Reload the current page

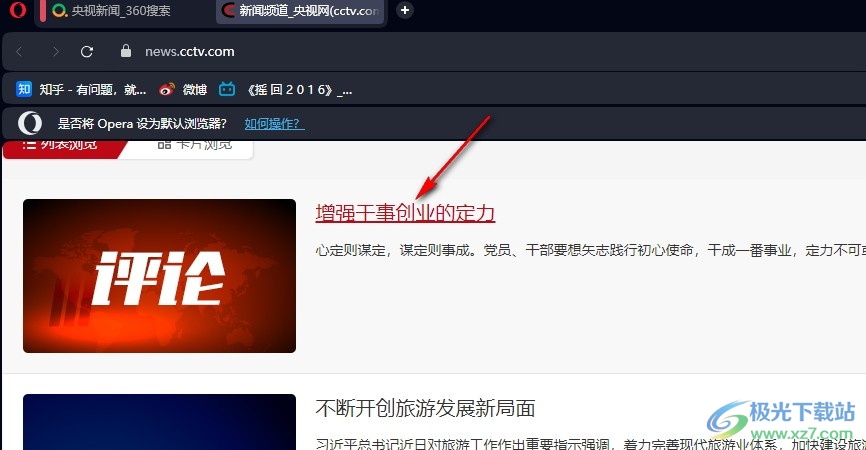[x=87, y=51]
